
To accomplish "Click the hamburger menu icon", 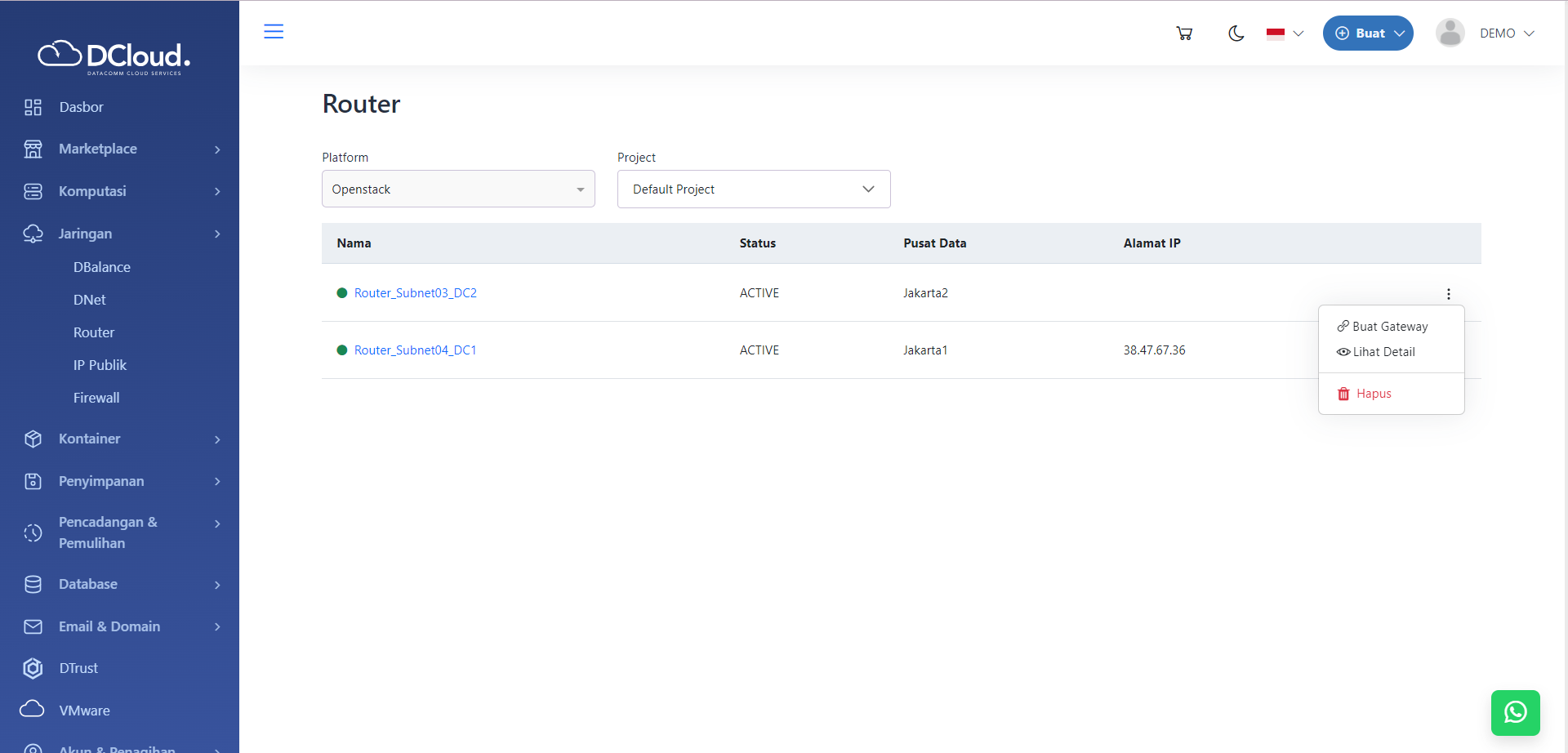I will [274, 32].
